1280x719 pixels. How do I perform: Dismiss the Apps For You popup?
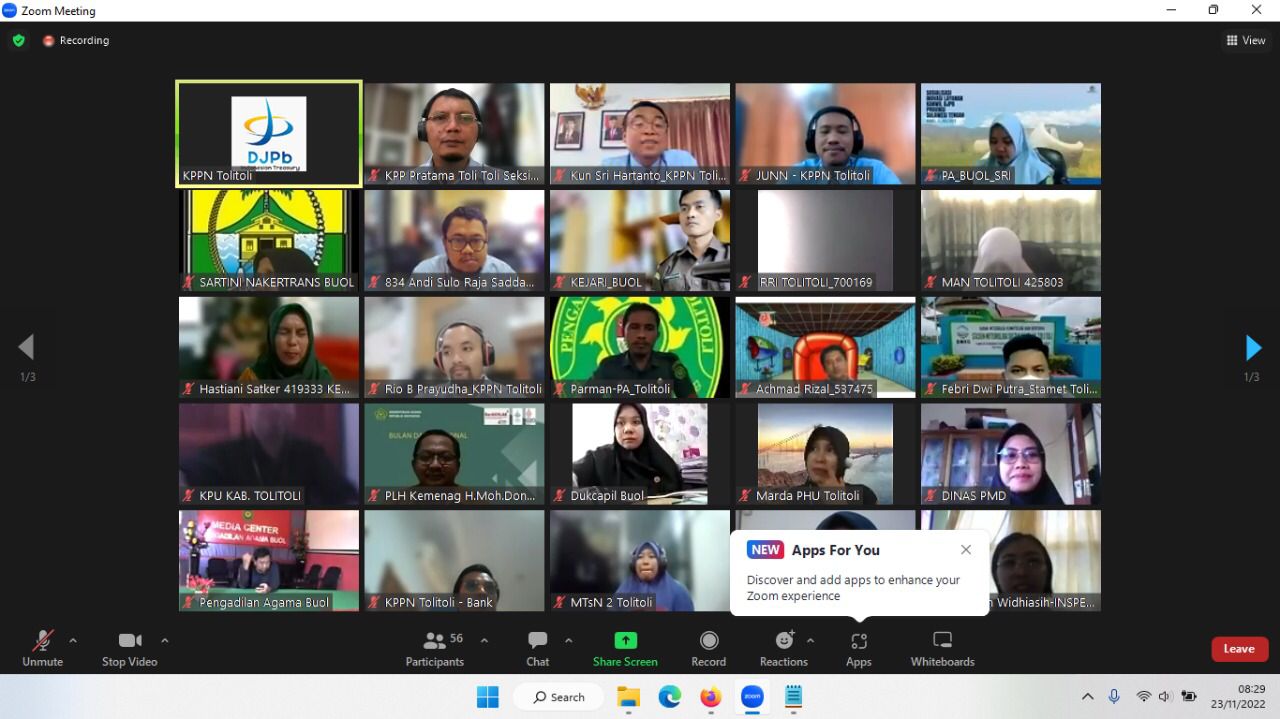click(x=965, y=550)
